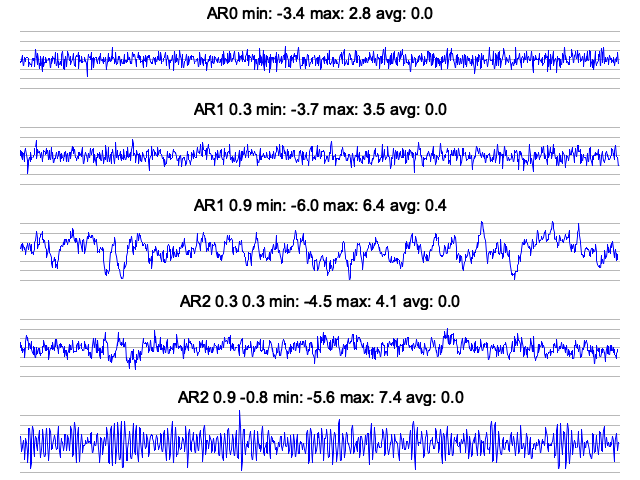Click the AR2 0.9 -0.8 chart title

320,397
